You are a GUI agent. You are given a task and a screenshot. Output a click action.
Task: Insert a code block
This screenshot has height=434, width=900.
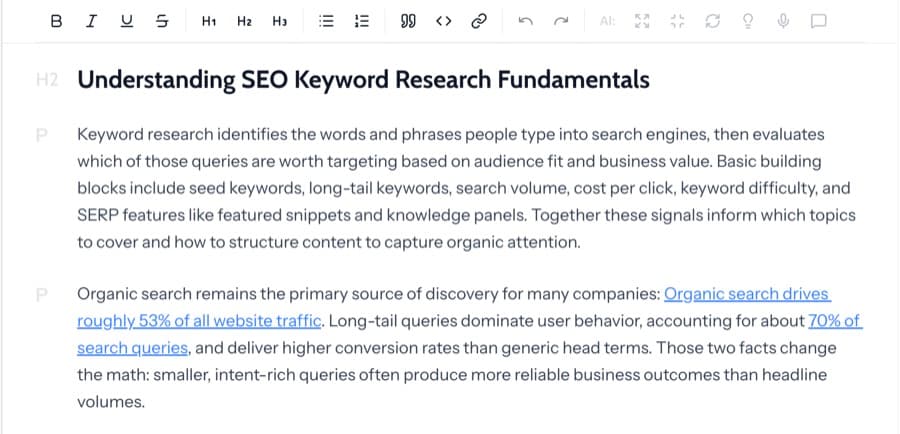443,20
